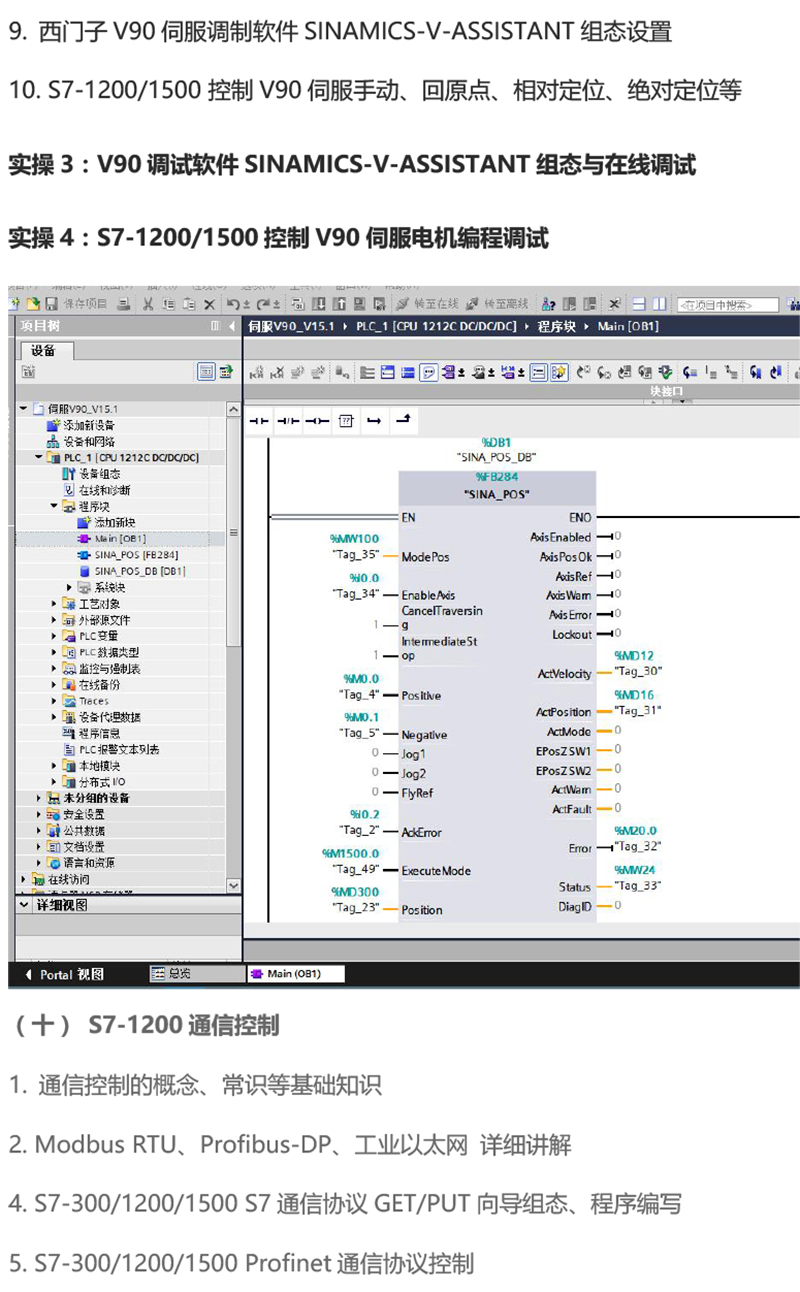The height and width of the screenshot is (1292, 800).
Task: Expand the 安全设置 security settings node
Action: (39, 814)
